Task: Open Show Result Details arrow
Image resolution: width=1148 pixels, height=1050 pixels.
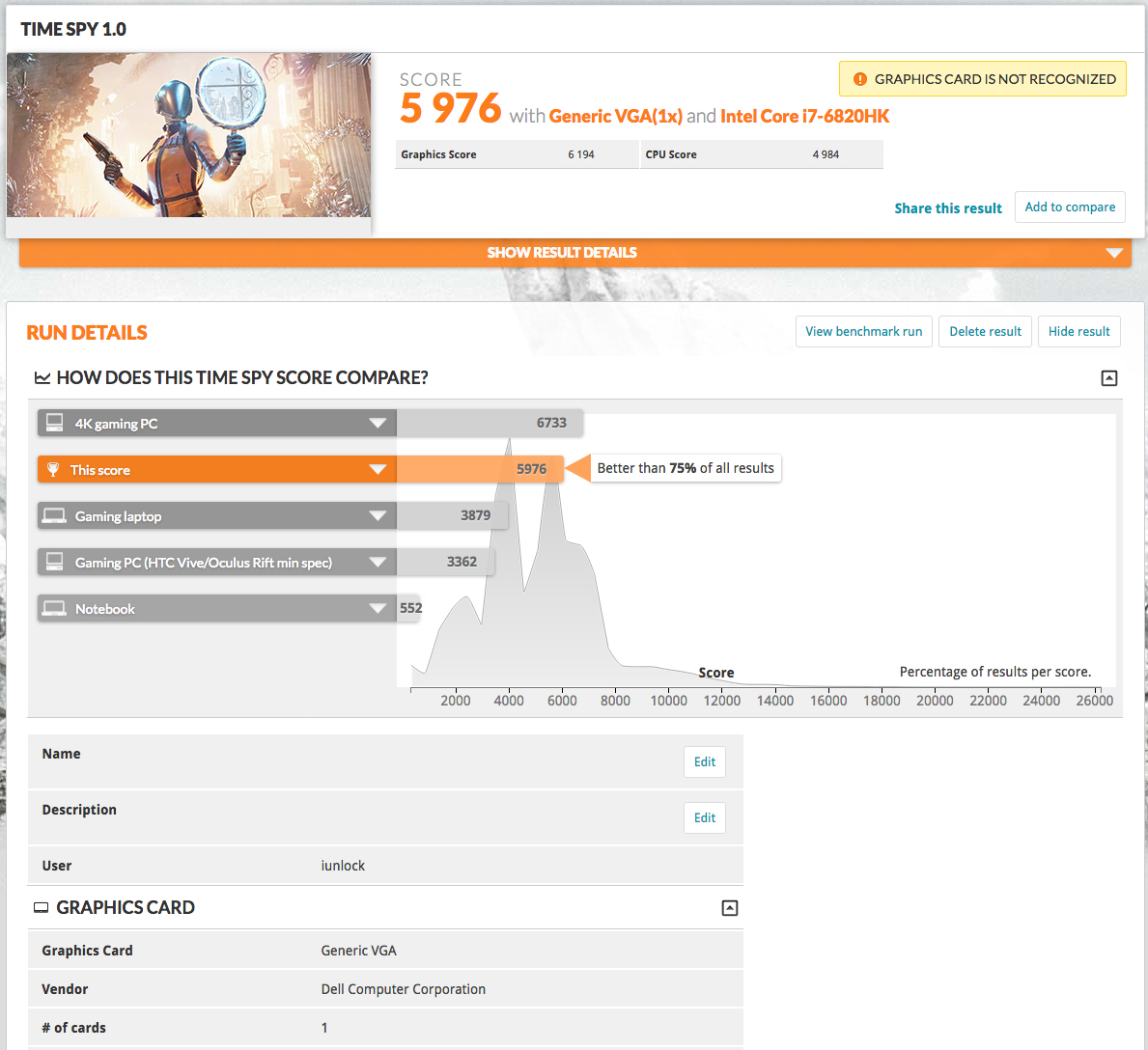Action: click(1113, 253)
